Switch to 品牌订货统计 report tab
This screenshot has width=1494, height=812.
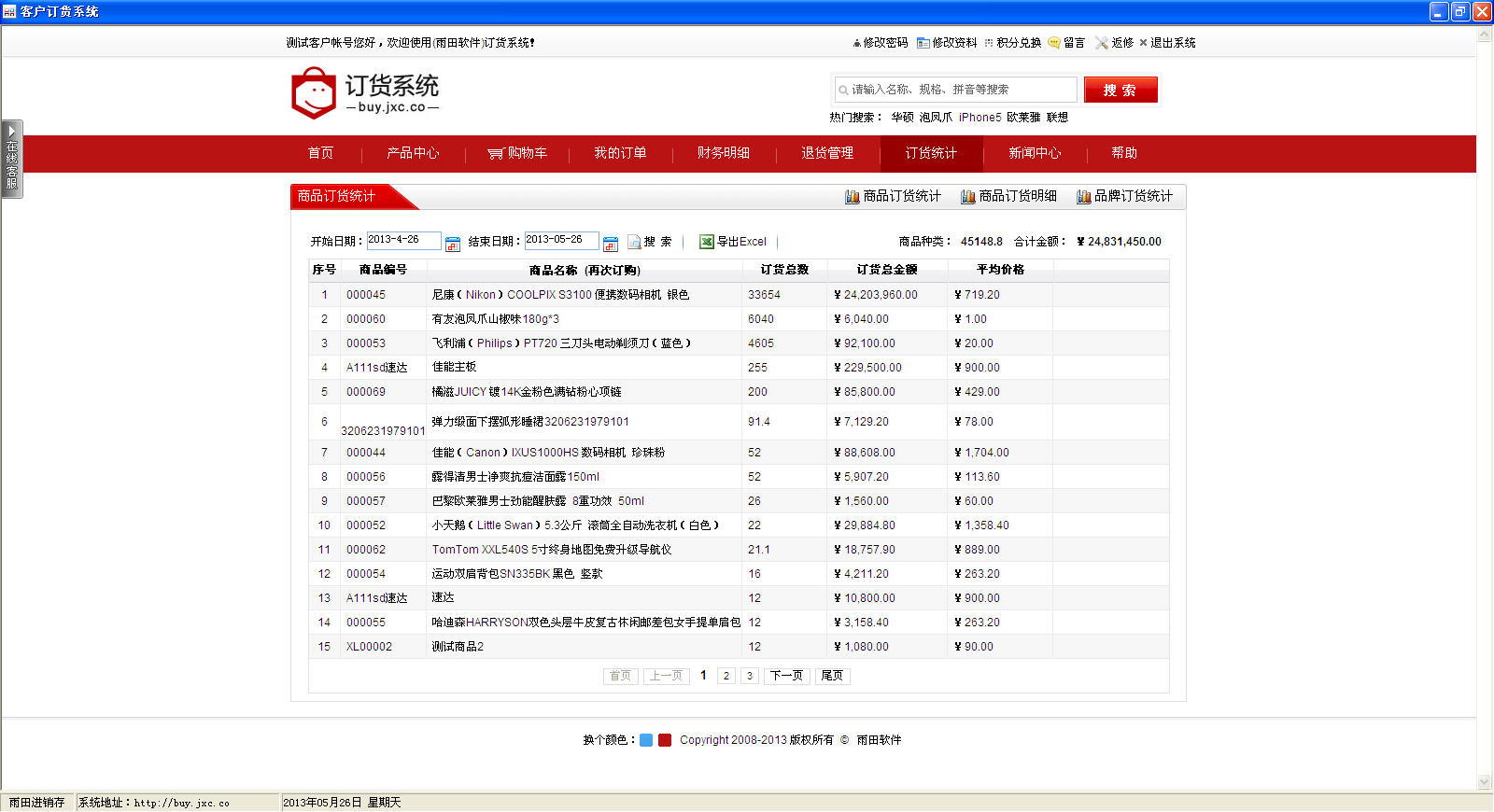[1124, 196]
